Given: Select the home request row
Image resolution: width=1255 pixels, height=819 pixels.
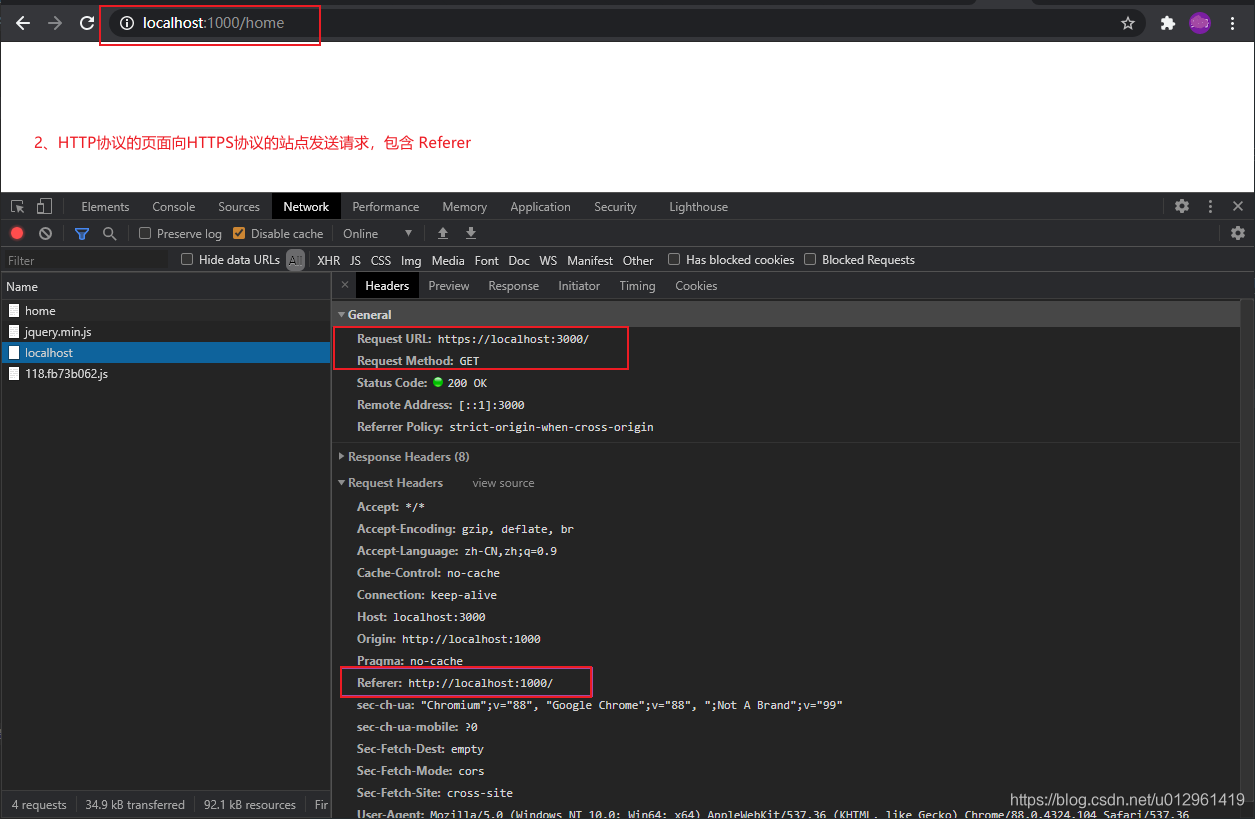Looking at the screenshot, I should 165,311.
